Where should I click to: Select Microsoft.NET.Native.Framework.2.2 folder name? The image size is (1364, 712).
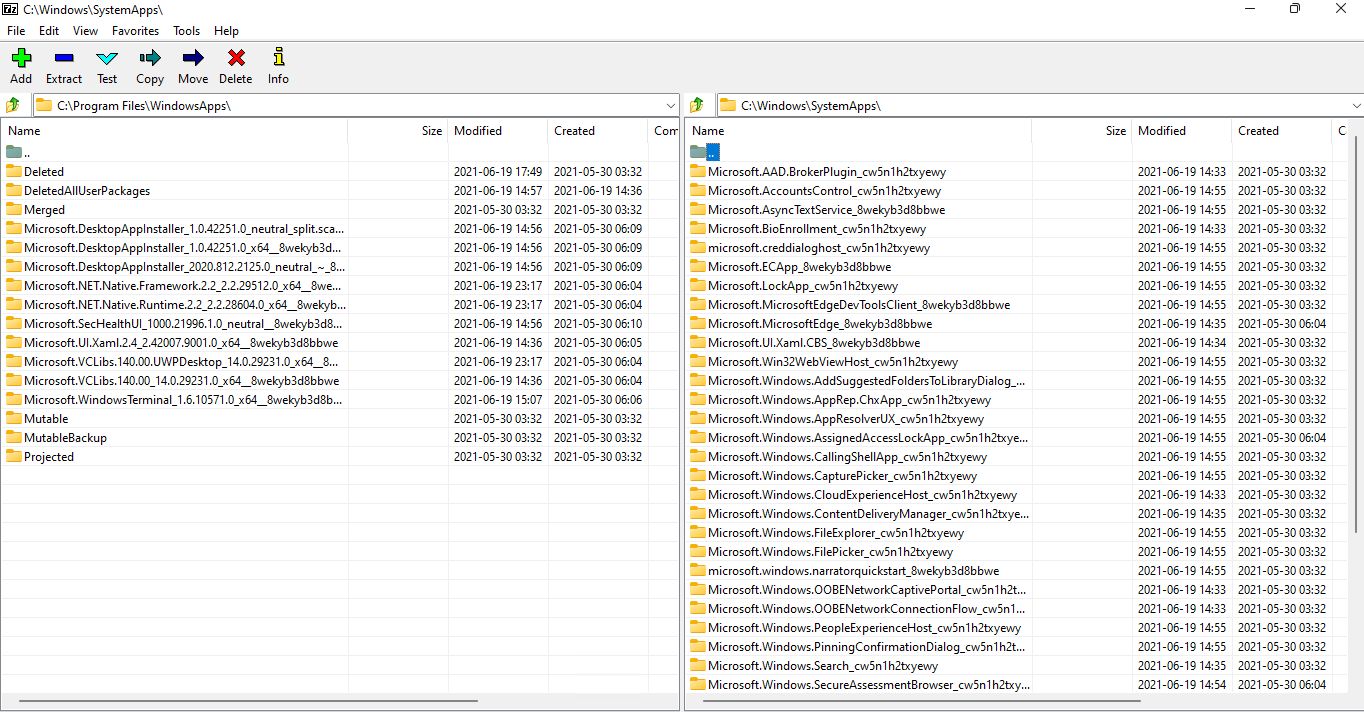[x=183, y=285]
